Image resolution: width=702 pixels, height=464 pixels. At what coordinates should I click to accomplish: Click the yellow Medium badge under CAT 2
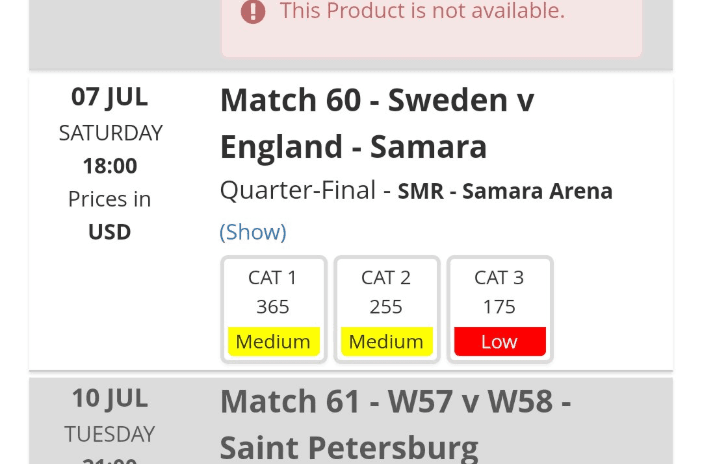pos(386,342)
